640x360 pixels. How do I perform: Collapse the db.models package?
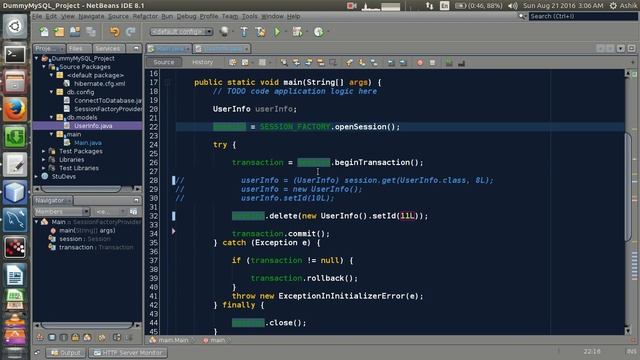tap(51, 118)
